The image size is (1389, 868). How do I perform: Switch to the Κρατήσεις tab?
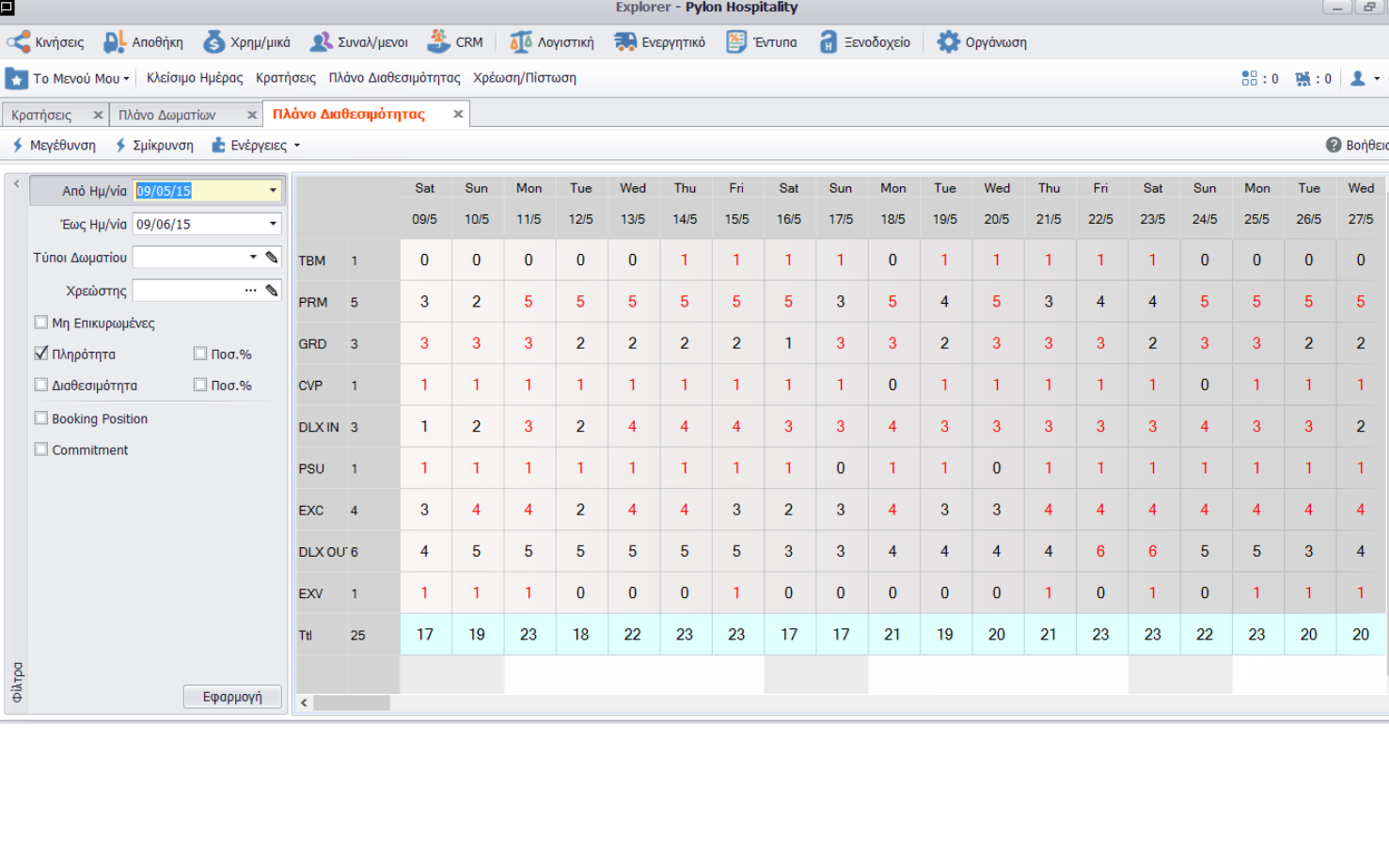pyautogui.click(x=42, y=115)
